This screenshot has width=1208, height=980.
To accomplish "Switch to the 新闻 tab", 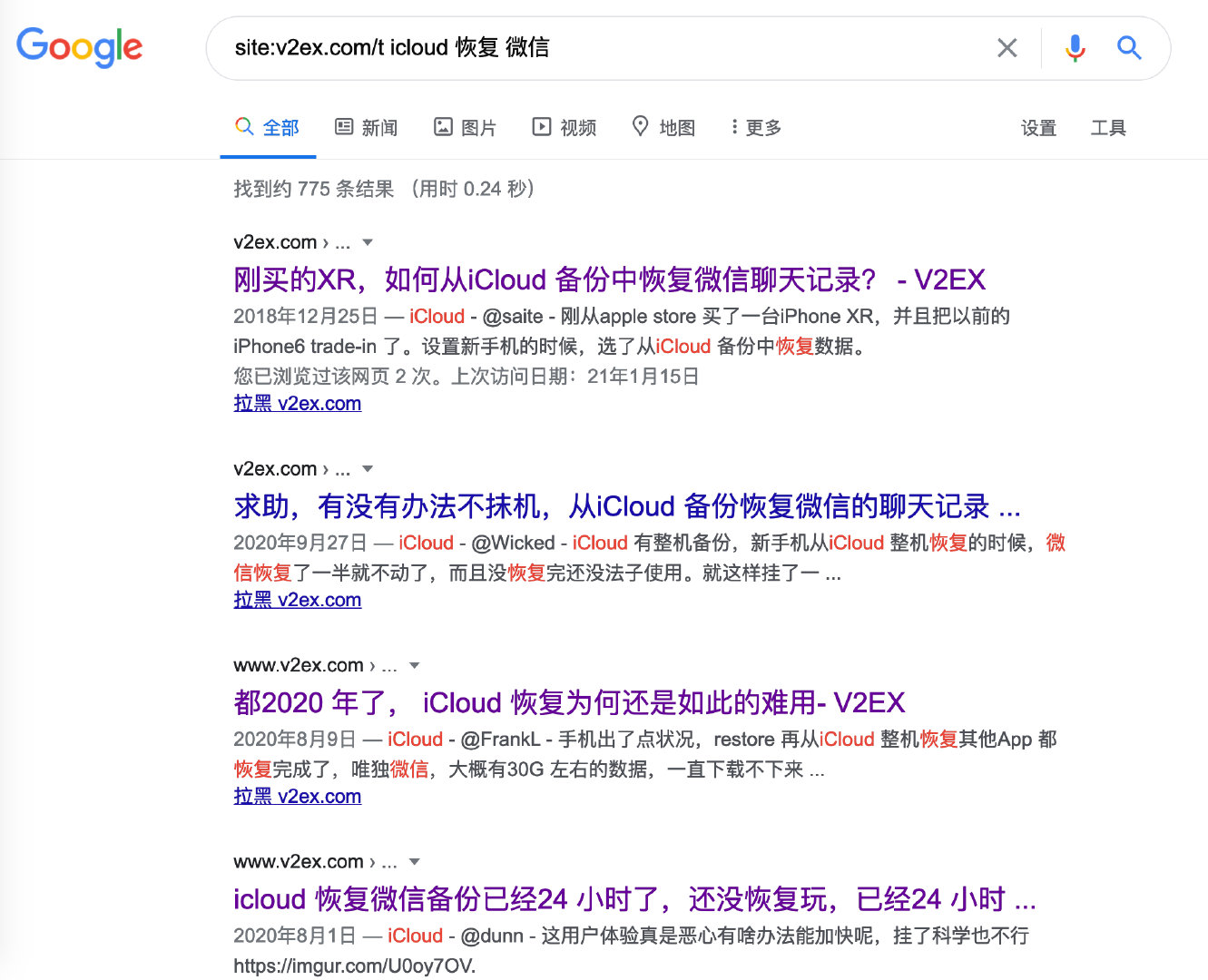I will click(367, 128).
